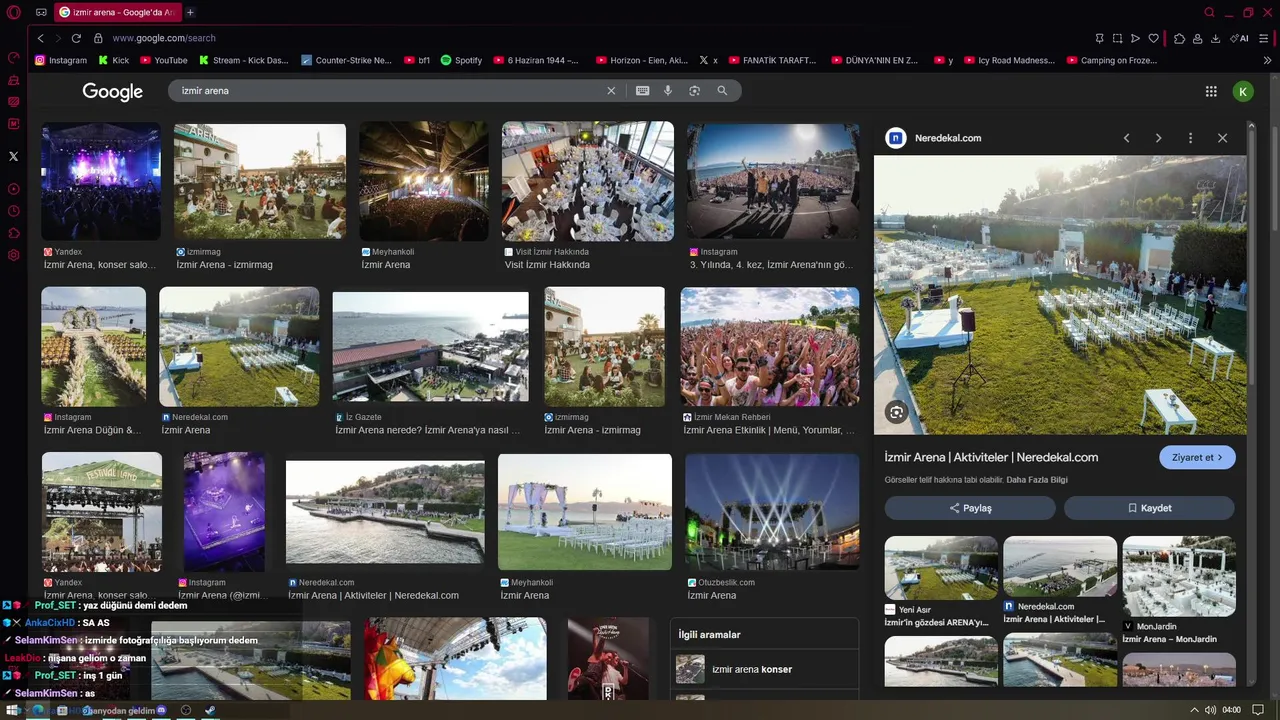This screenshot has width=1280, height=720.
Task: Go back to the previous page
Action: pos(40,38)
